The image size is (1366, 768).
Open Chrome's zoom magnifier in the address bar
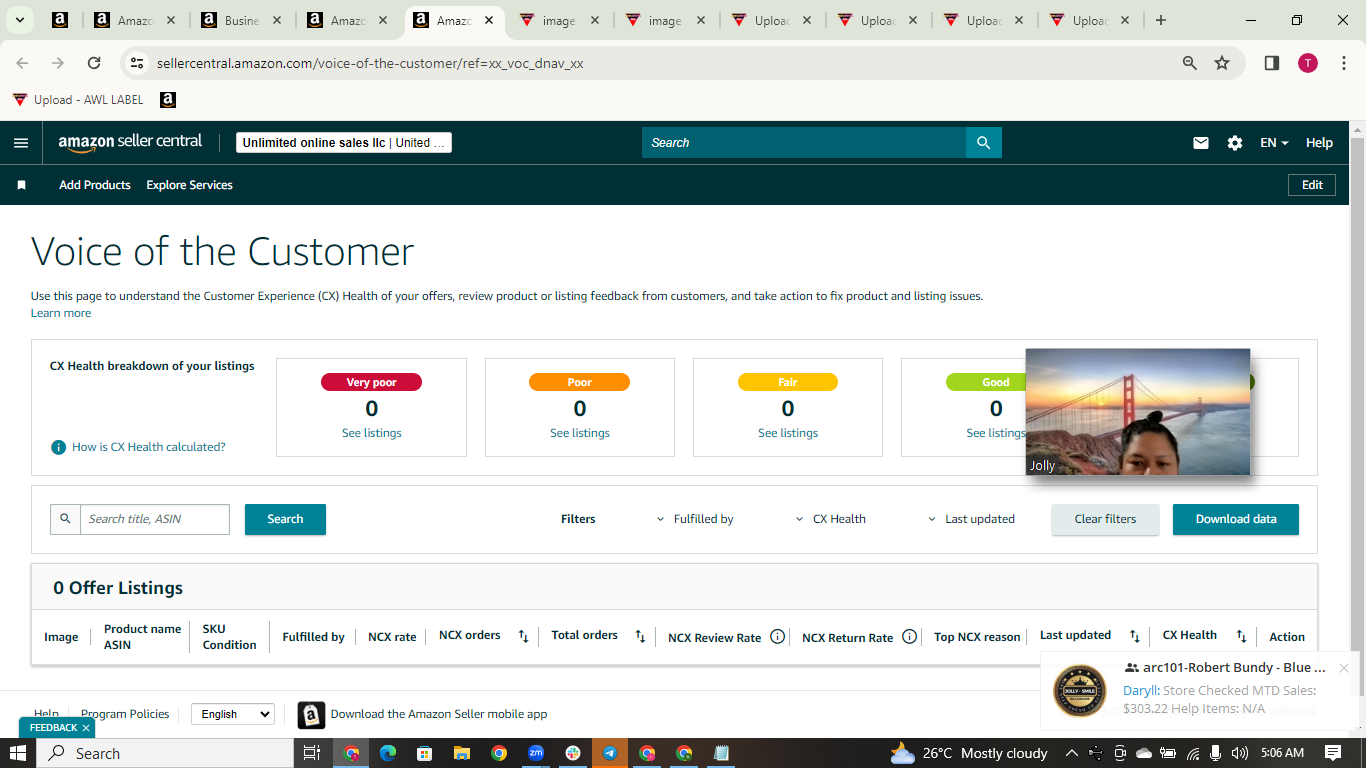[x=1190, y=63]
